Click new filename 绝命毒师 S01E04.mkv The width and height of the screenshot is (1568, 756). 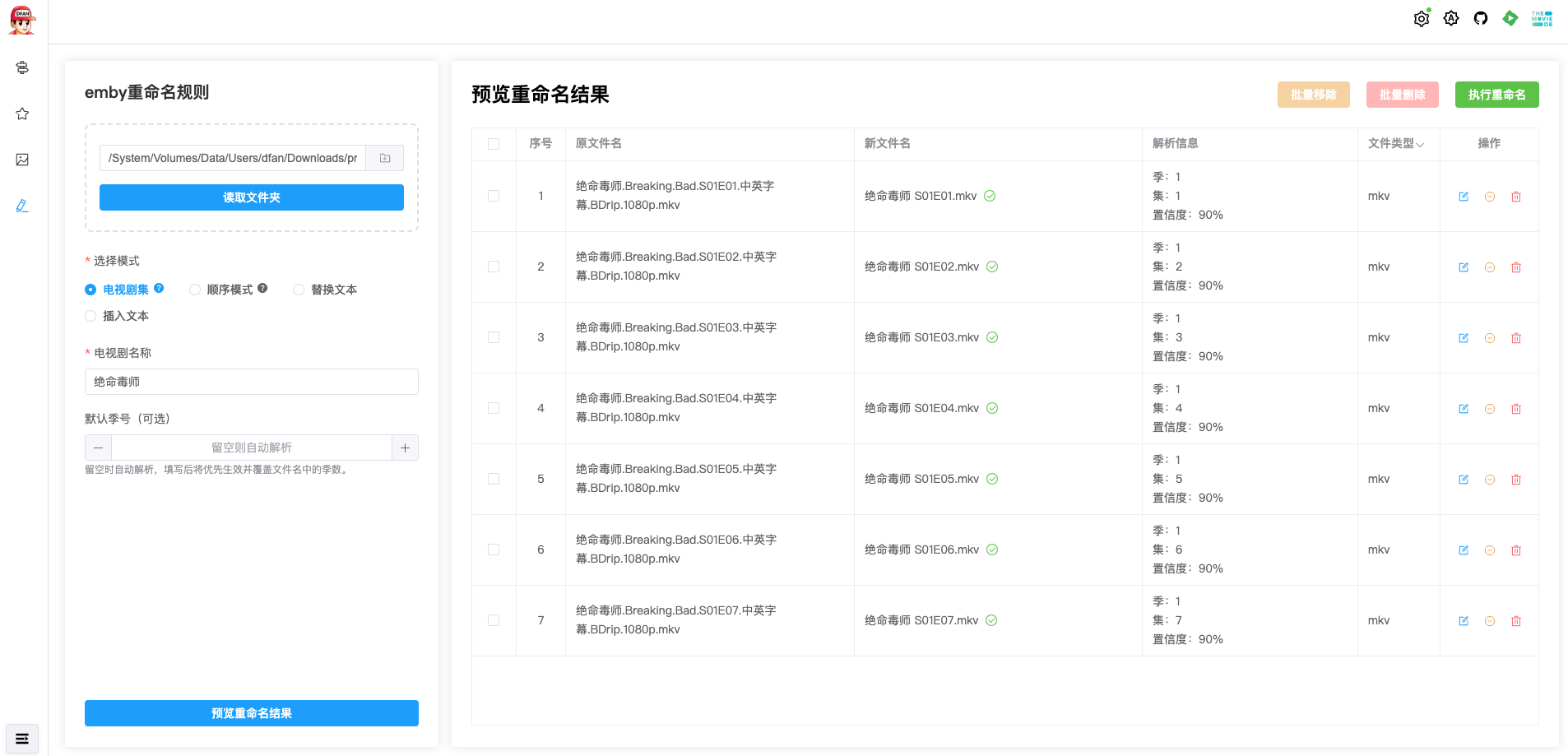coord(921,408)
